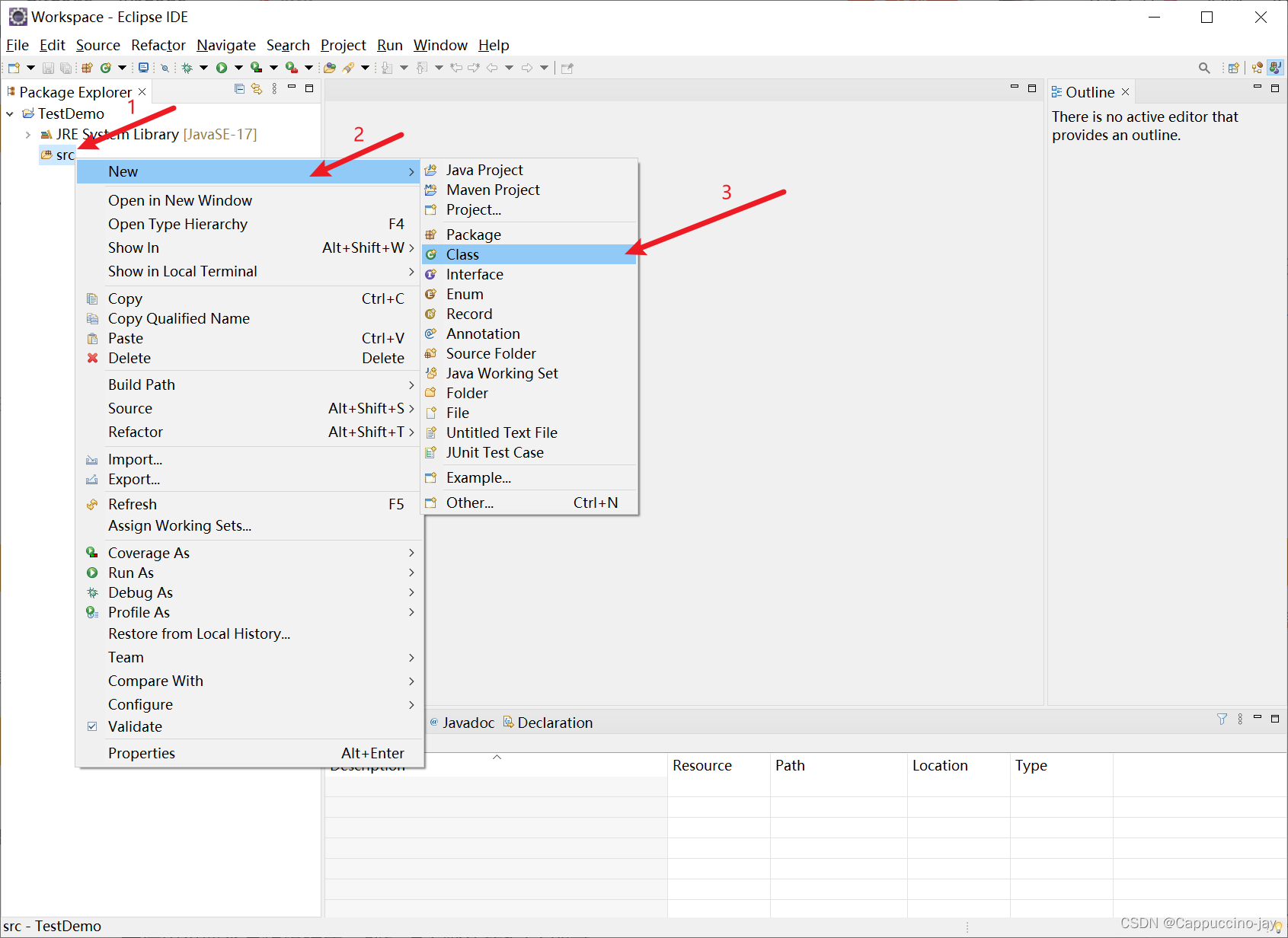Open dropdown arrow next to New wizard icon
Image resolution: width=1288 pixels, height=938 pixels.
click(x=30, y=68)
